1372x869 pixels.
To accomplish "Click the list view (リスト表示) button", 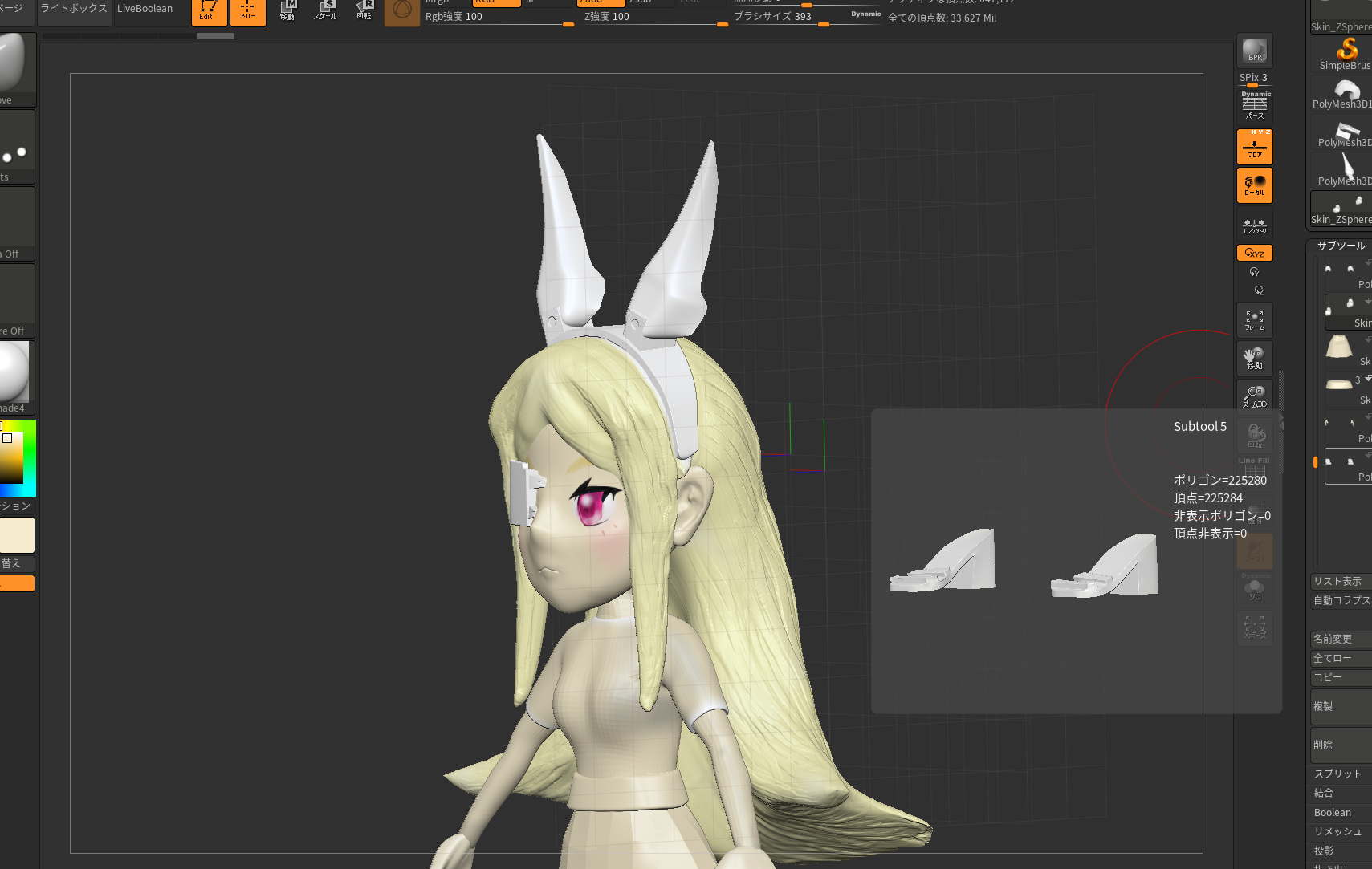I will point(1341,581).
